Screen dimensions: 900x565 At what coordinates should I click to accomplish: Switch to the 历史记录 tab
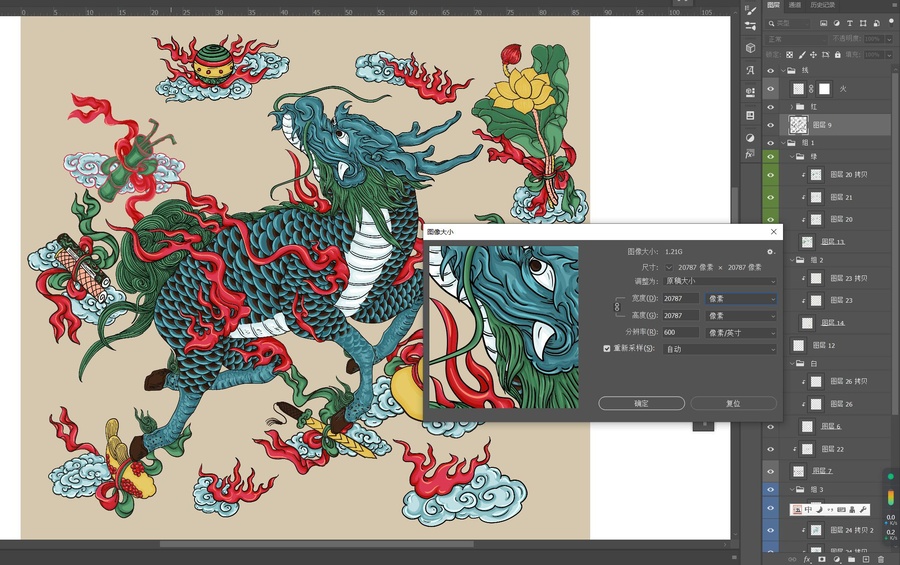click(x=823, y=5)
